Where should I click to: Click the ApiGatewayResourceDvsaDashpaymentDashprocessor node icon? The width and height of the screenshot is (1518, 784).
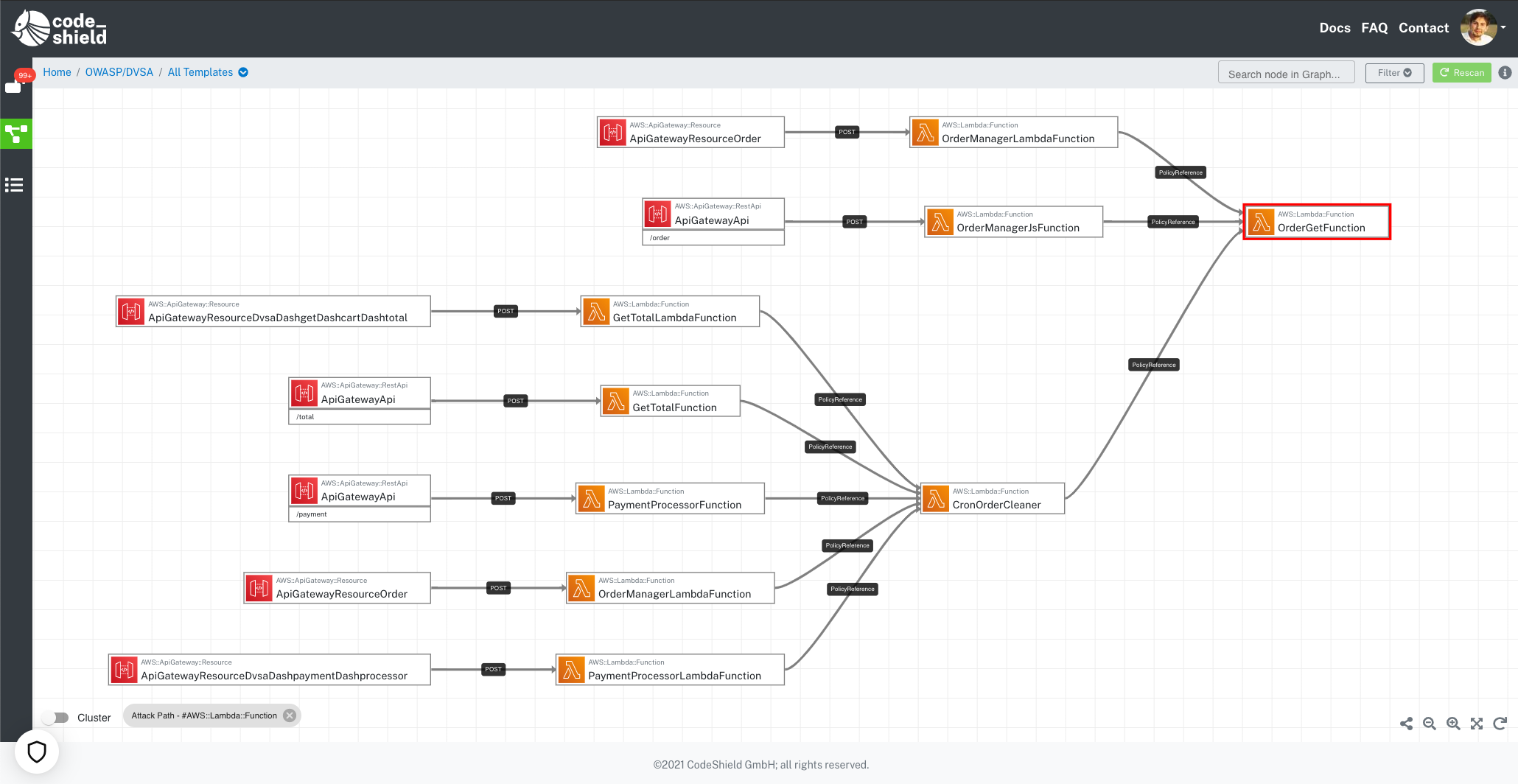click(125, 670)
